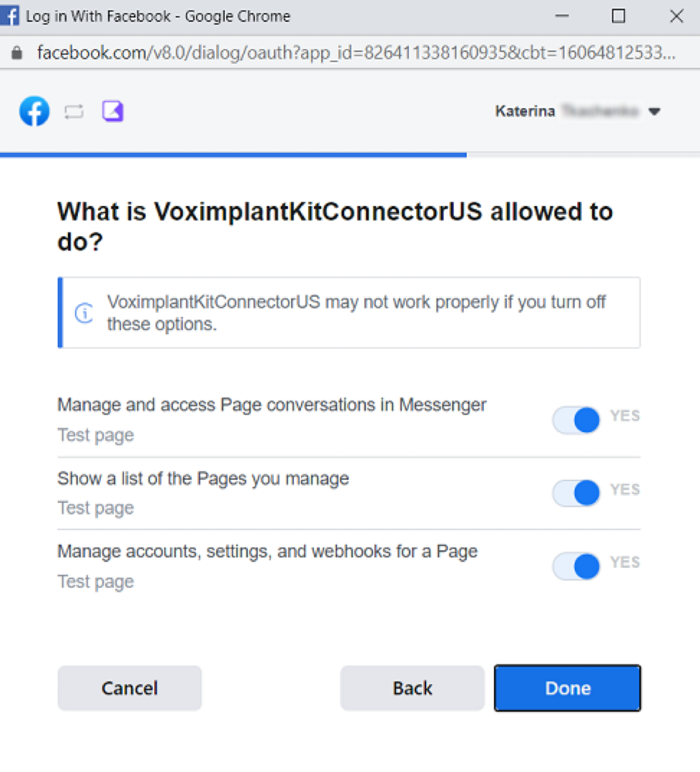
Task: Disable Show a list of Pages permission
Action: 576,493
